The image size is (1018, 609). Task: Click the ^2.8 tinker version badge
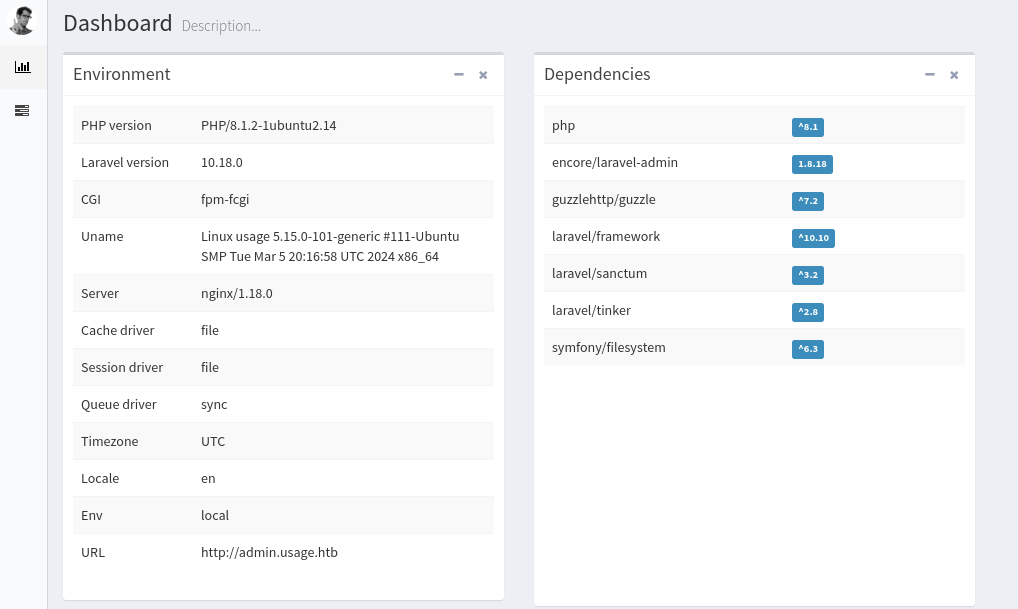(808, 312)
